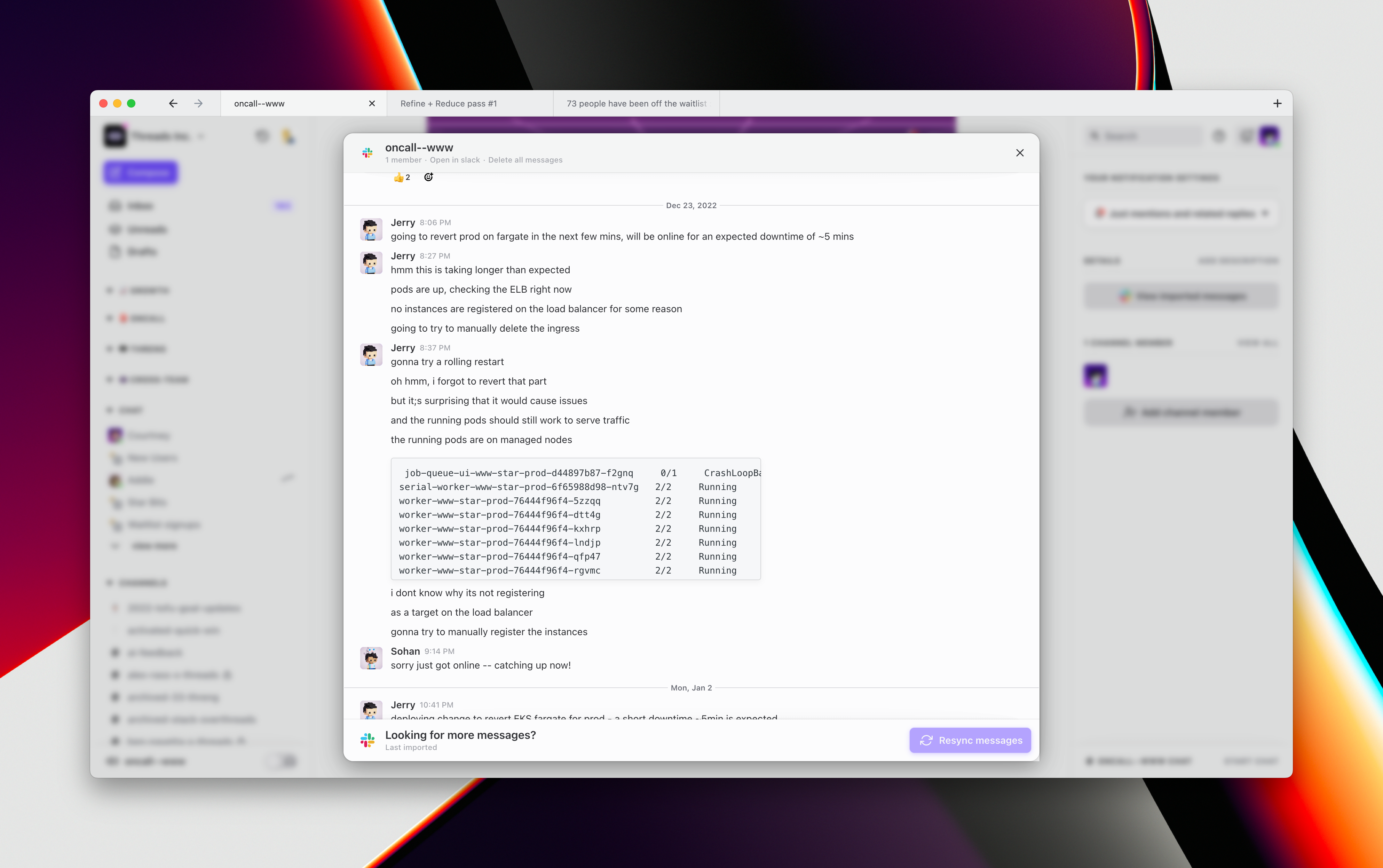Click the Slack logo next to Looking for more messages
This screenshot has width=1383, height=868.
(367, 740)
